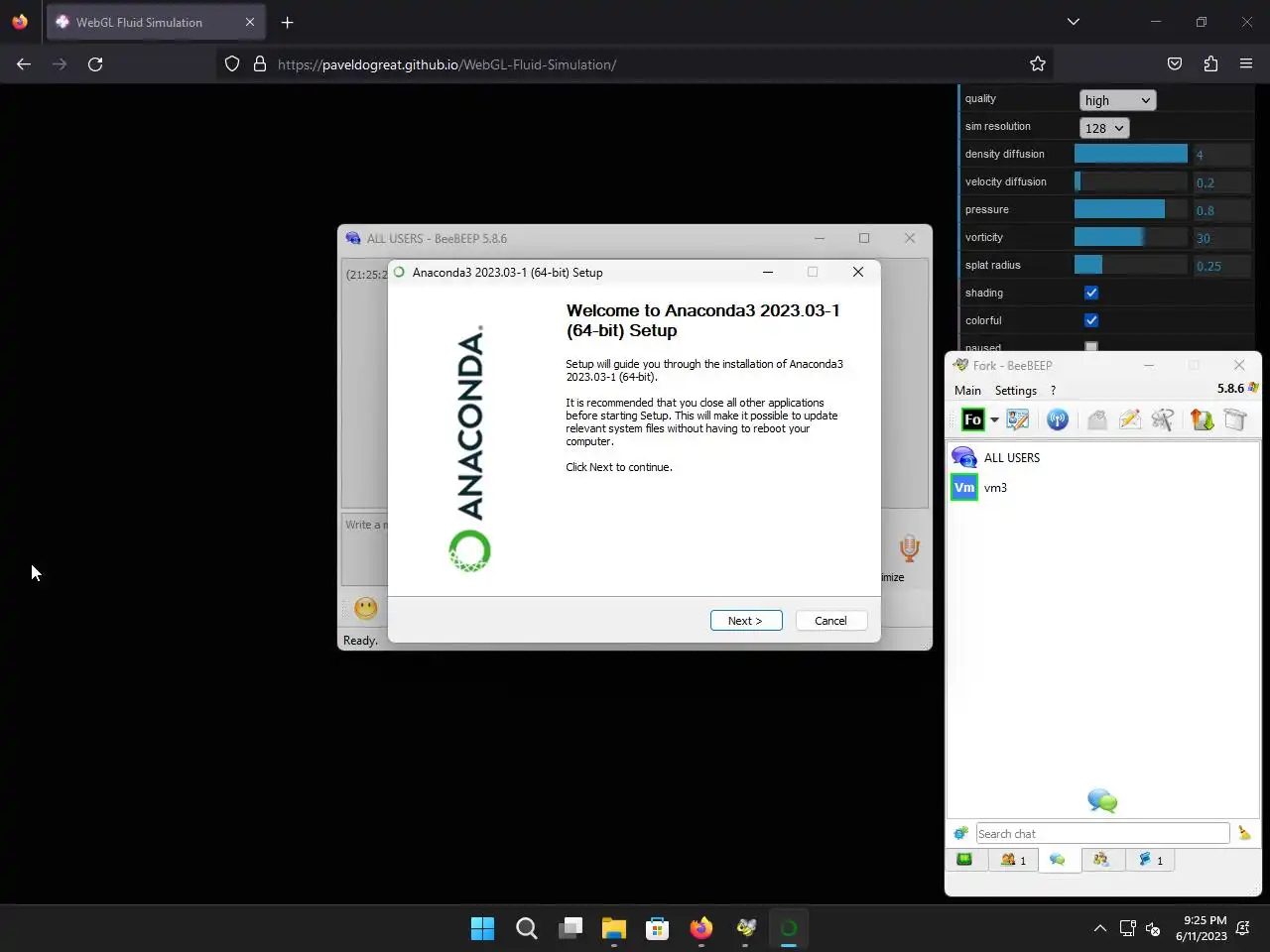Screen dimensions: 1270x952
Task: Open the Firefox hamburger application menu
Action: [x=1246, y=64]
